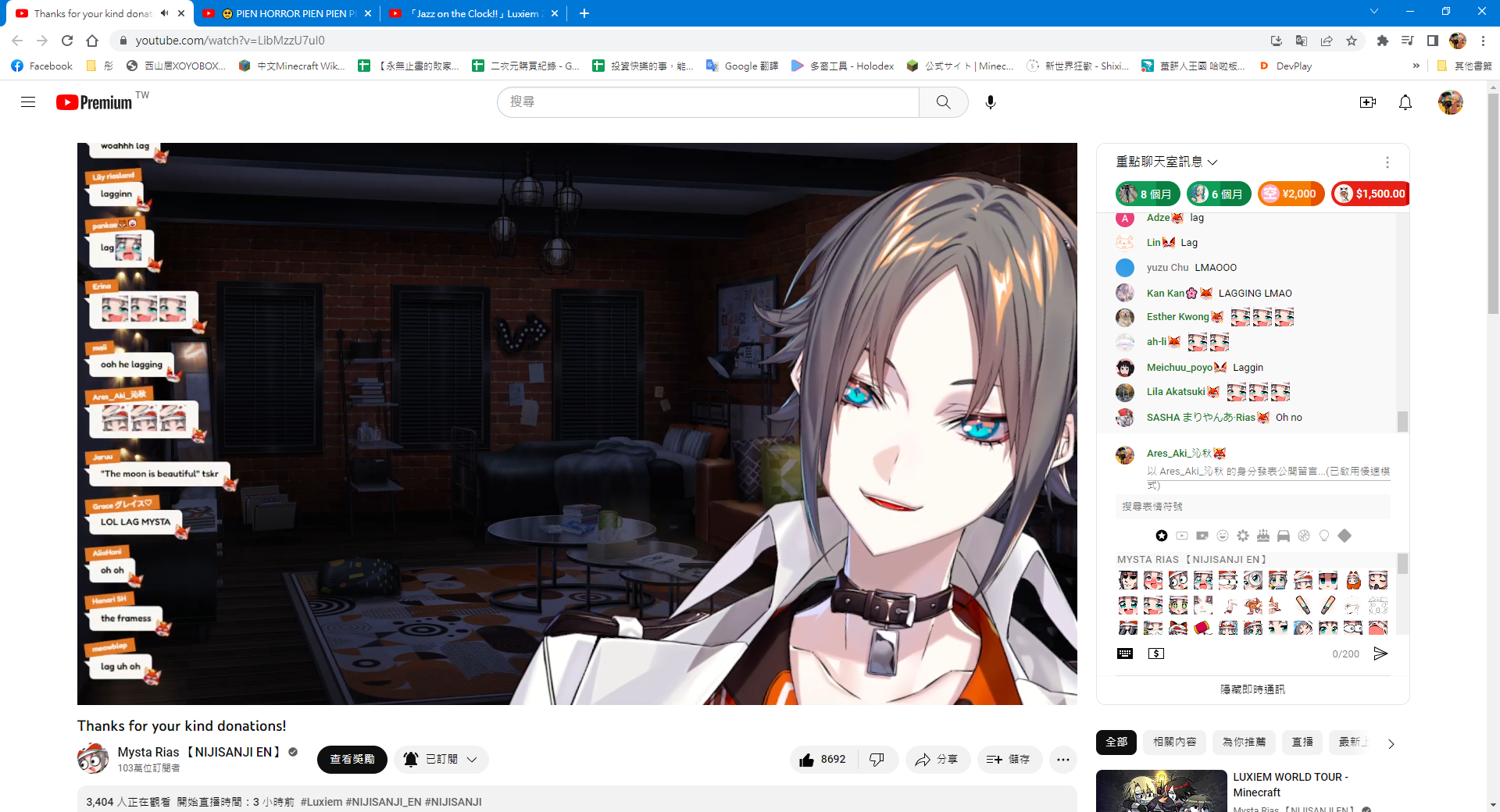Click the search magnifier button

pos(944,102)
